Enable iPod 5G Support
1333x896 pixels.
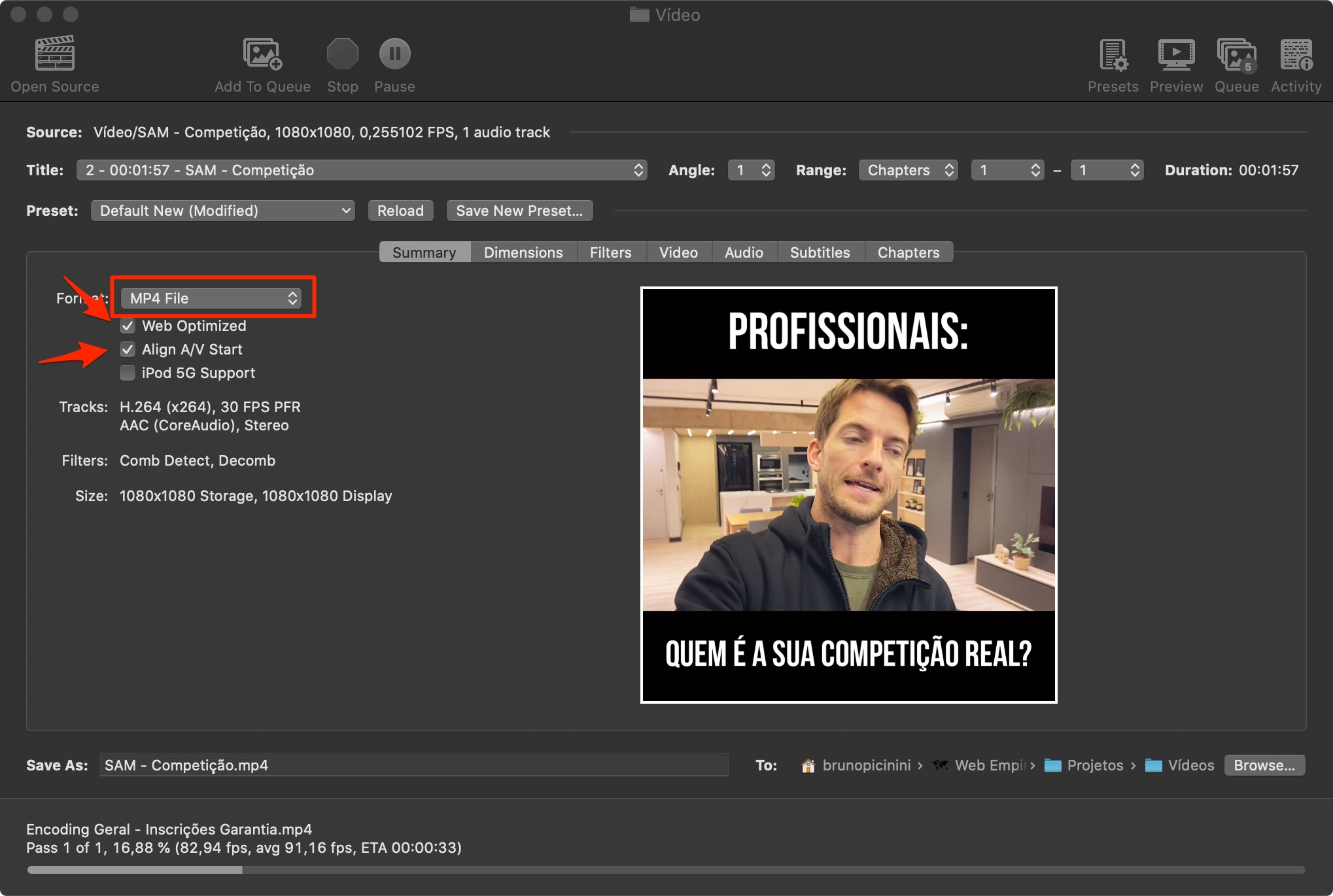[128, 373]
